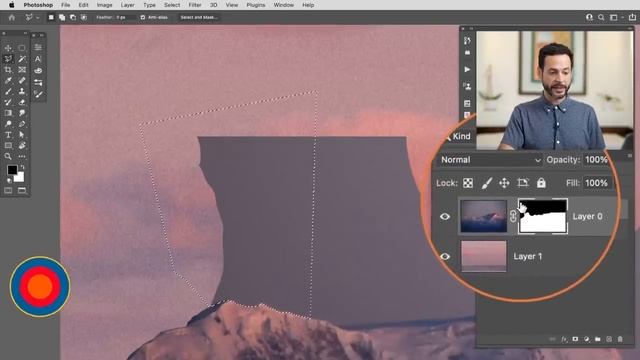Select the Clone Stamp tool
640x360 pixels.
coord(22,91)
